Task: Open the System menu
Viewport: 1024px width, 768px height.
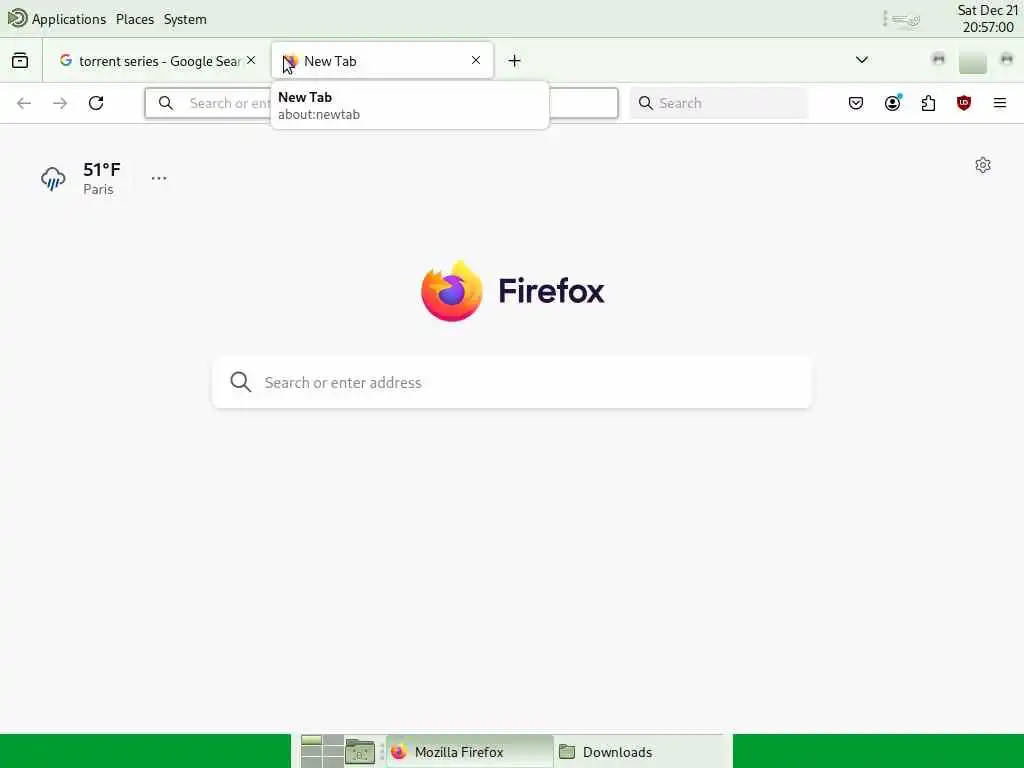Action: click(x=185, y=19)
